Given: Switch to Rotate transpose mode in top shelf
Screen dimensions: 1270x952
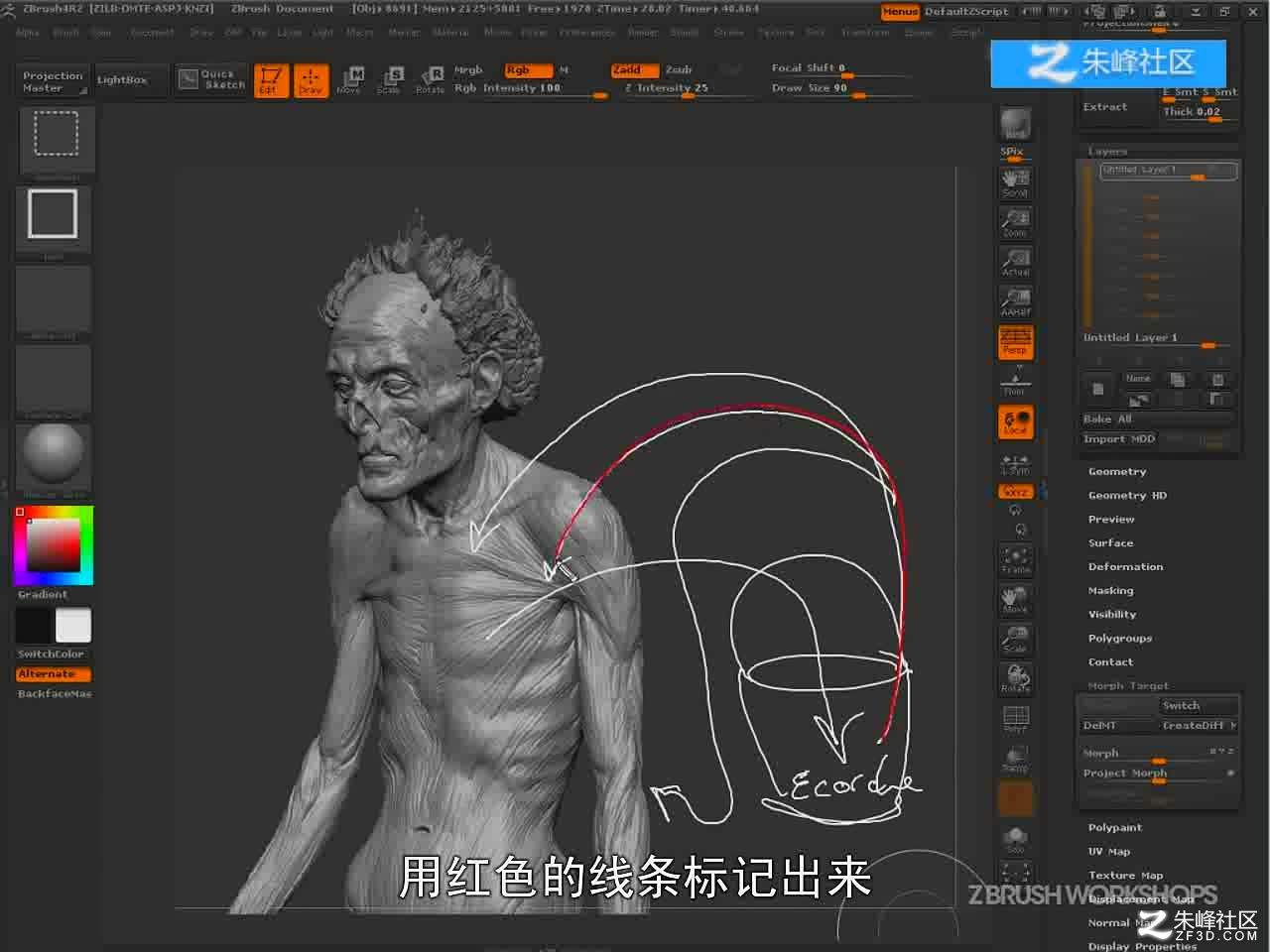Looking at the screenshot, I should (x=430, y=80).
